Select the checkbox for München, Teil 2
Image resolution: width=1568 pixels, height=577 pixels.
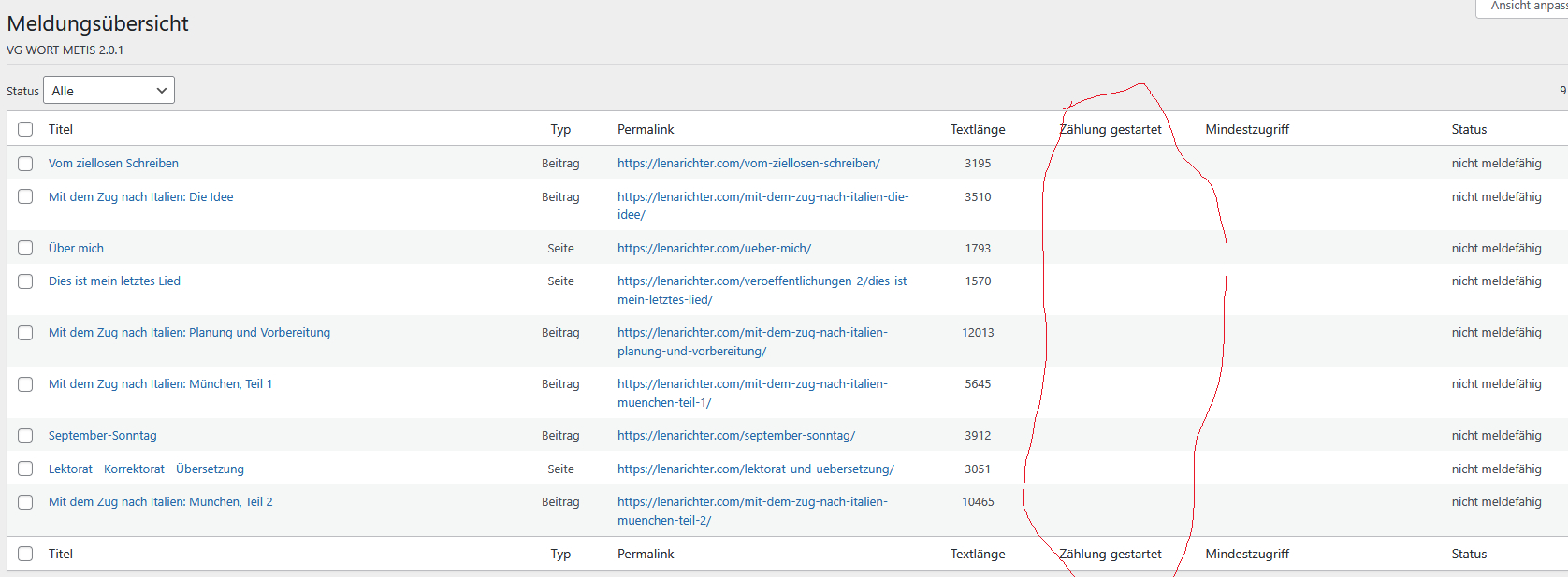pyautogui.click(x=25, y=502)
